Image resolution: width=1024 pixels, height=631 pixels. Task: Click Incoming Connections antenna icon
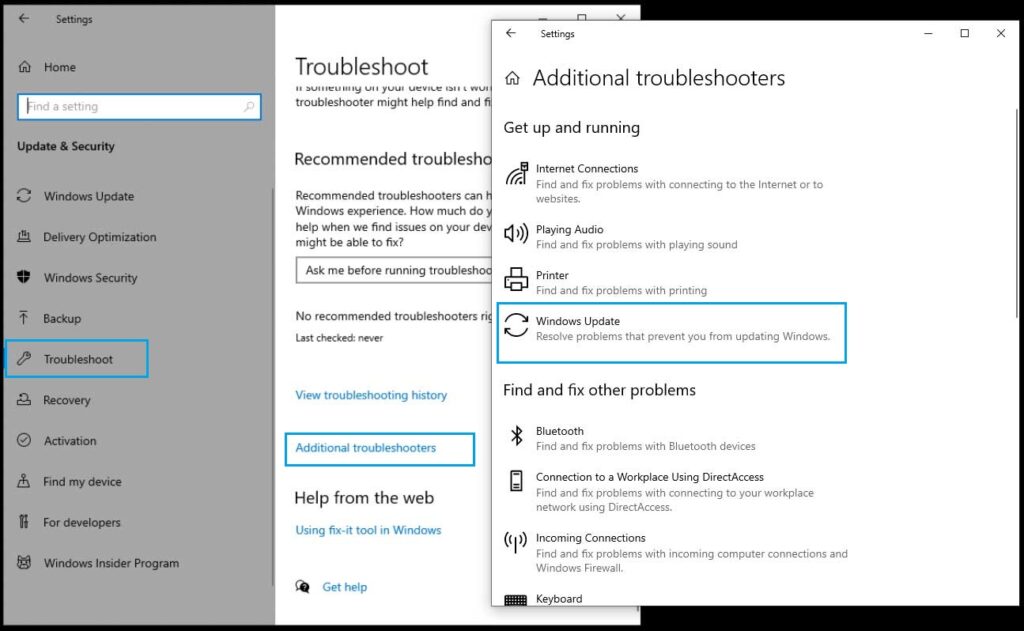tap(515, 542)
